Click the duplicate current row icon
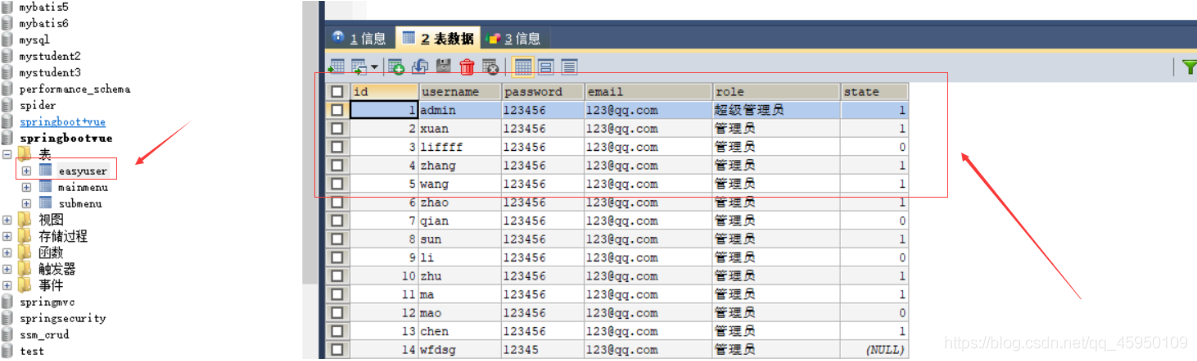This screenshot has height=361, width=1197. [x=420, y=66]
